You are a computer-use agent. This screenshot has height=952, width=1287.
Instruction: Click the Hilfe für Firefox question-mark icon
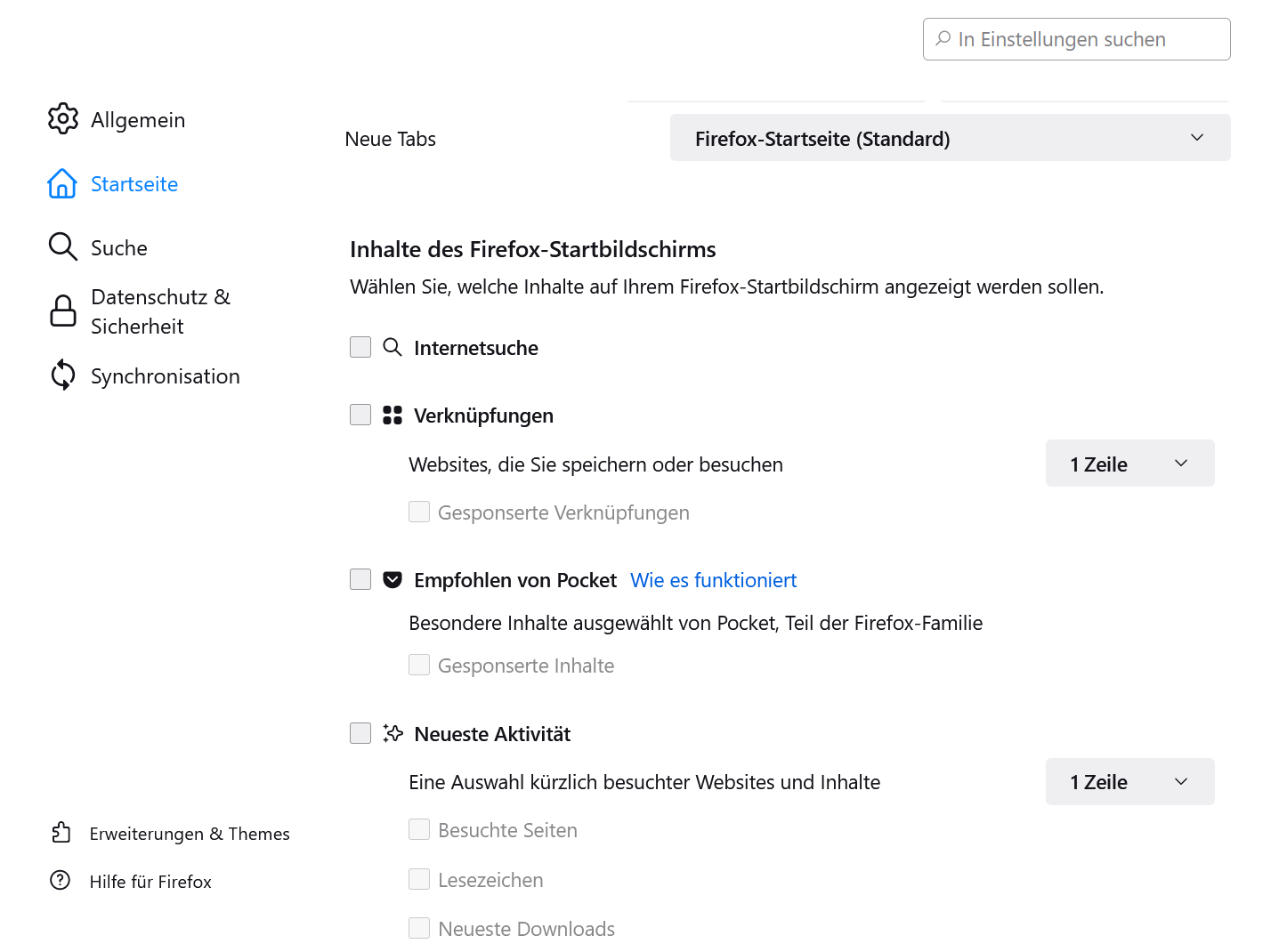click(x=61, y=881)
